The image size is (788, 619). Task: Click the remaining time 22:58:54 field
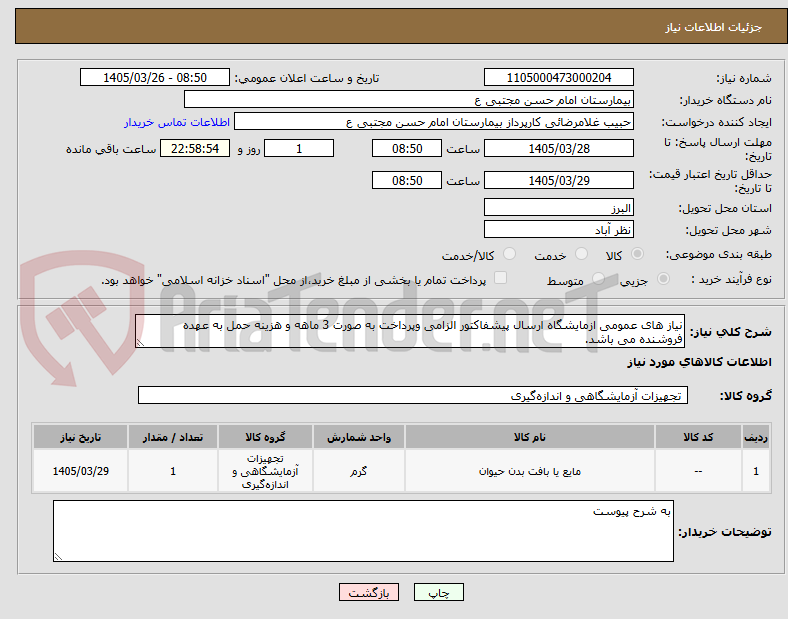(195, 149)
